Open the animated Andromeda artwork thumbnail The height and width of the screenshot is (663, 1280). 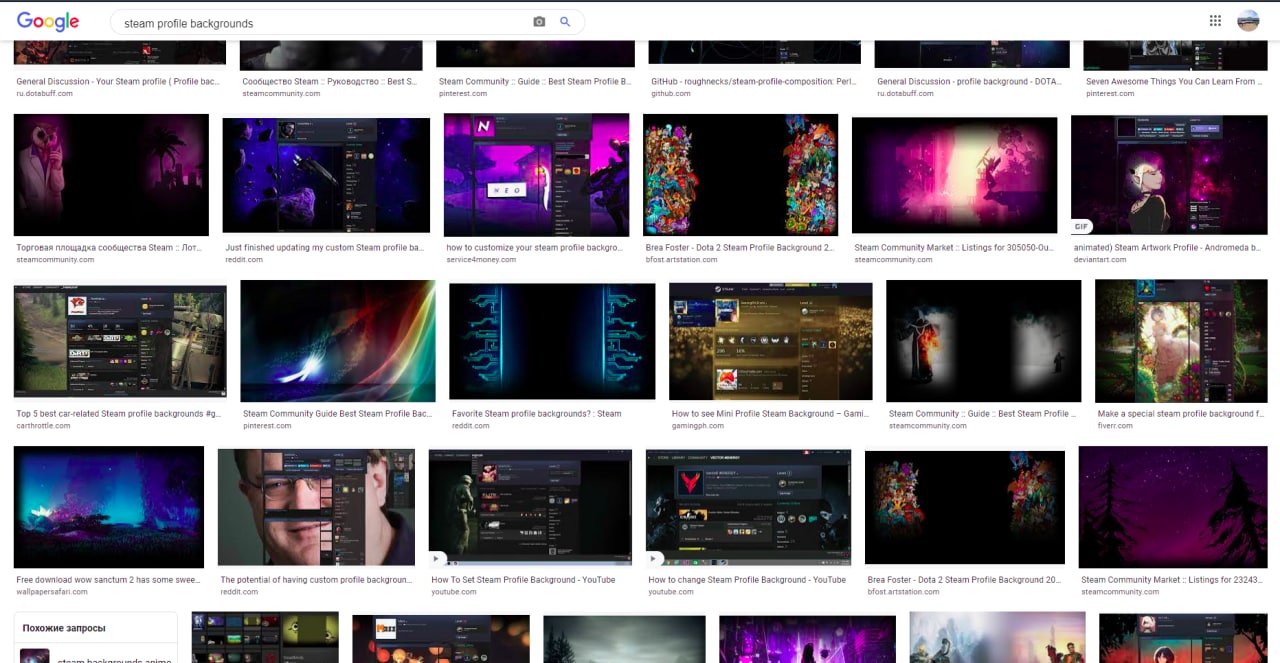click(1169, 175)
